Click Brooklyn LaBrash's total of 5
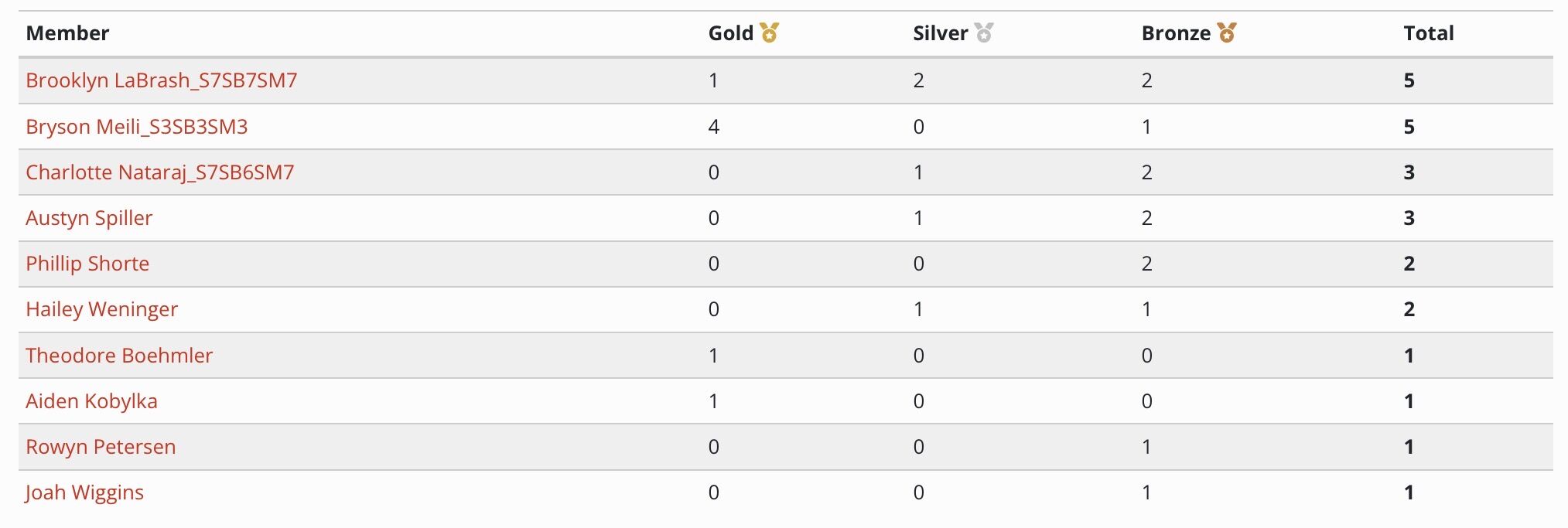 tap(1409, 80)
